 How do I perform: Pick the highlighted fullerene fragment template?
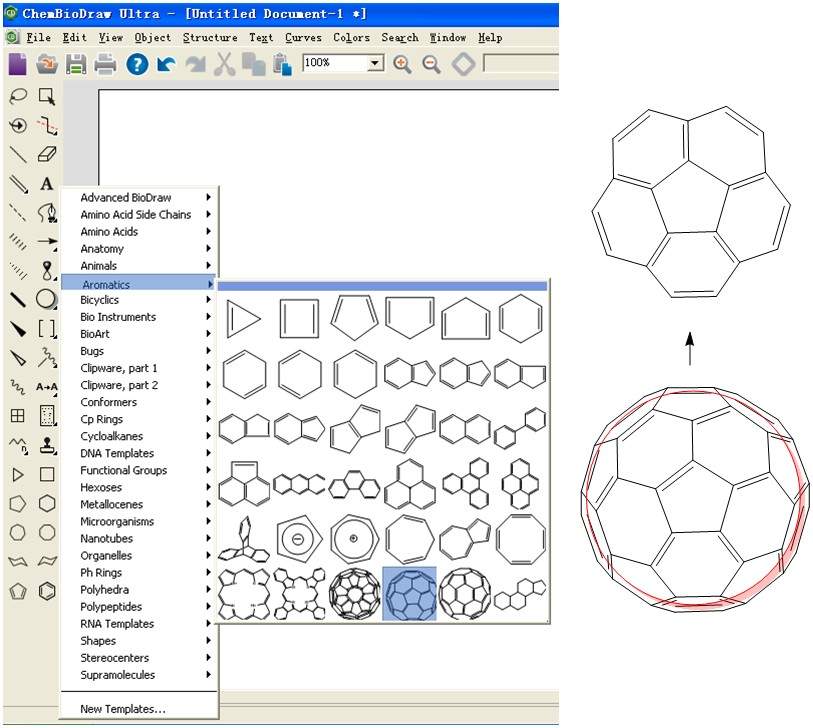click(410, 594)
